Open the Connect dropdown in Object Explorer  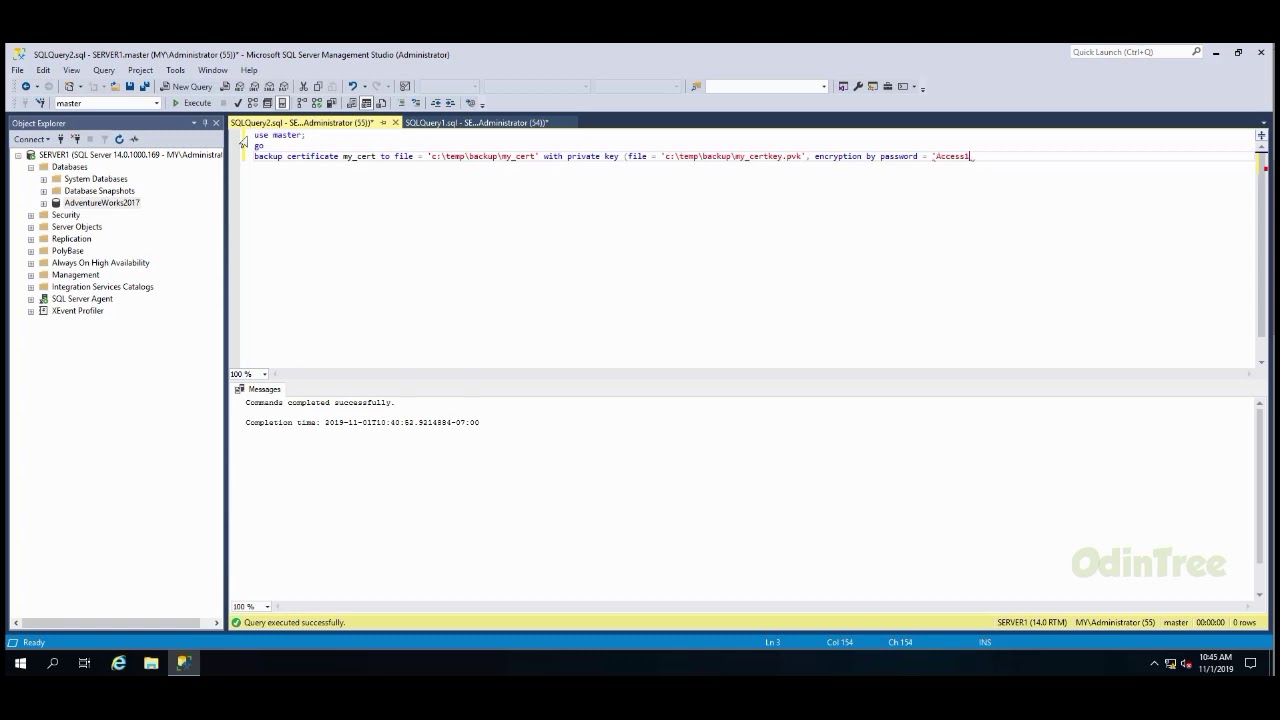[x=31, y=139]
